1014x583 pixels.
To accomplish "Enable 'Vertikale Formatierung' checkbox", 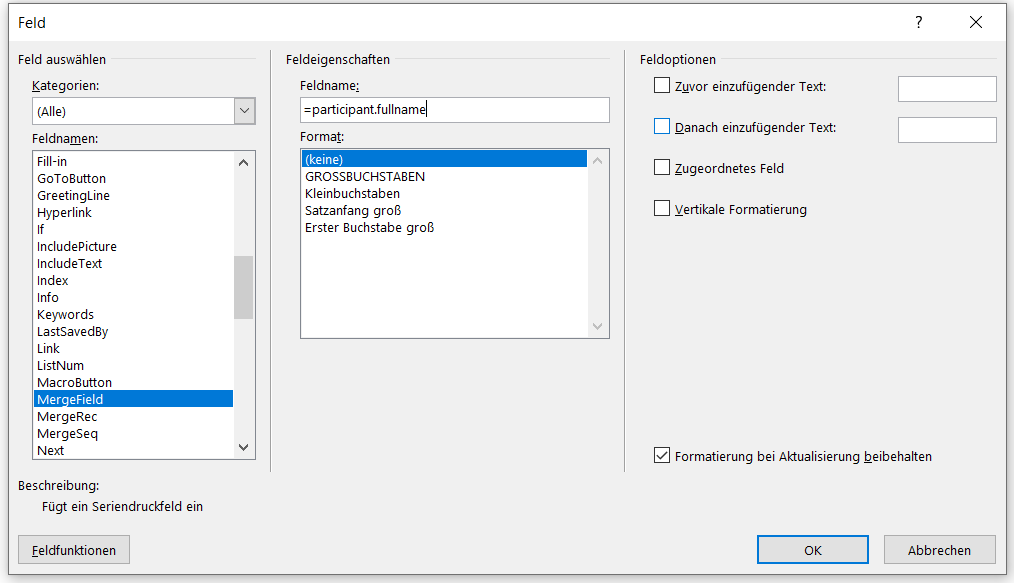I will click(x=662, y=209).
